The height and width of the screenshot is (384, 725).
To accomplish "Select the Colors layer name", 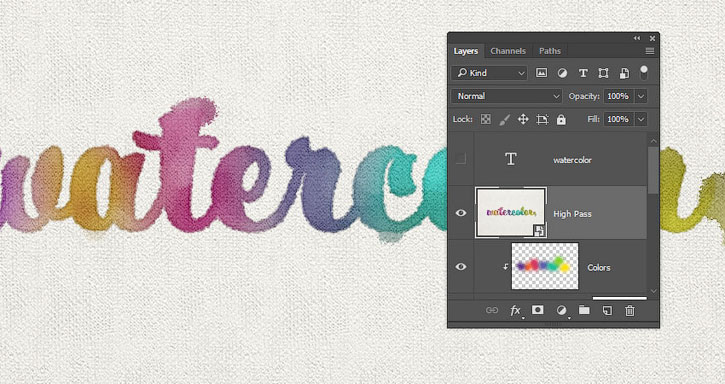I will pyautogui.click(x=599, y=267).
